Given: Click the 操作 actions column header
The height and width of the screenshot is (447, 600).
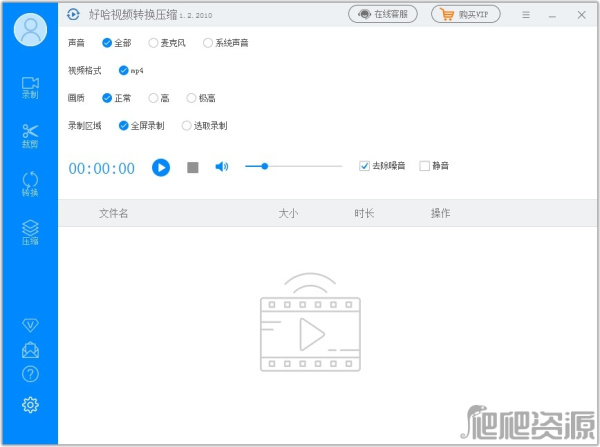Looking at the screenshot, I should click(440, 213).
